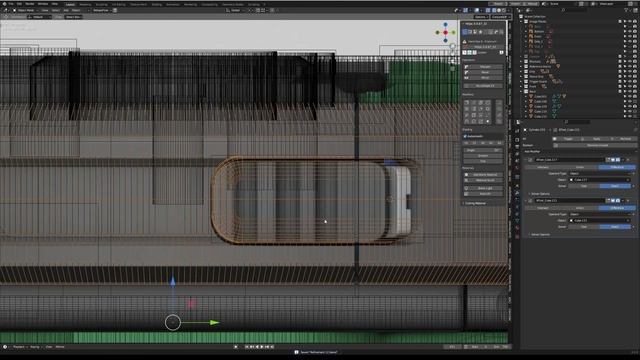Toggle exclude checkbox for Image Planes collection
Screen dimensions: 640x360
click(620, 21)
